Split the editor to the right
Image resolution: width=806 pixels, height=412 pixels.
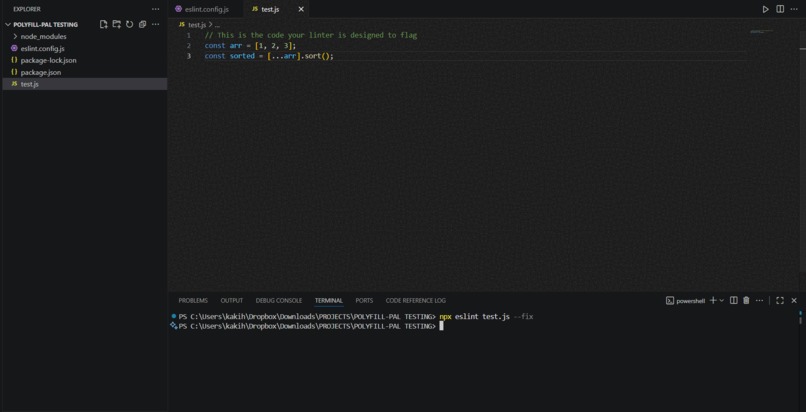click(x=780, y=9)
